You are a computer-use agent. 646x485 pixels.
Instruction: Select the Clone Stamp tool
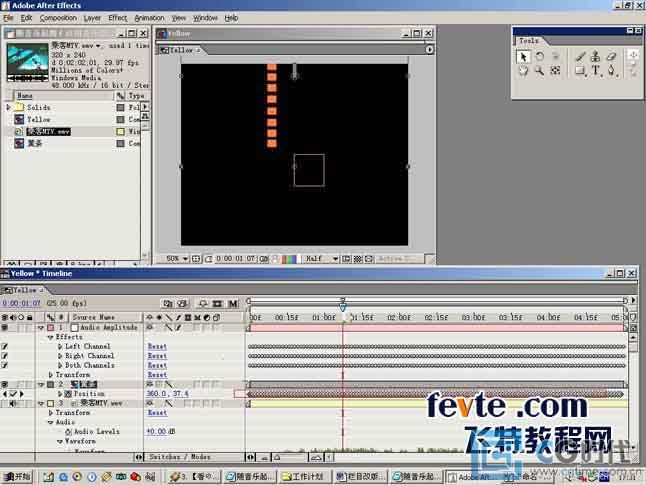[x=596, y=56]
